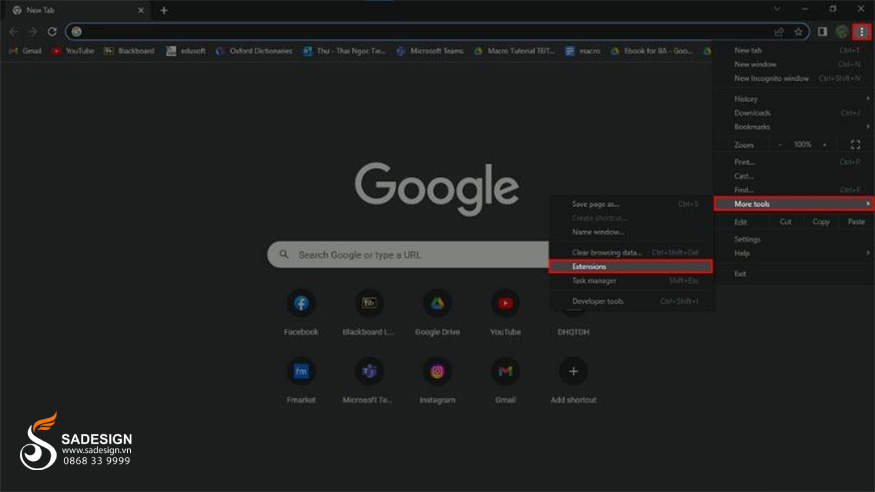875x492 pixels.
Task: Open the macro document bookmark
Action: pos(583,51)
